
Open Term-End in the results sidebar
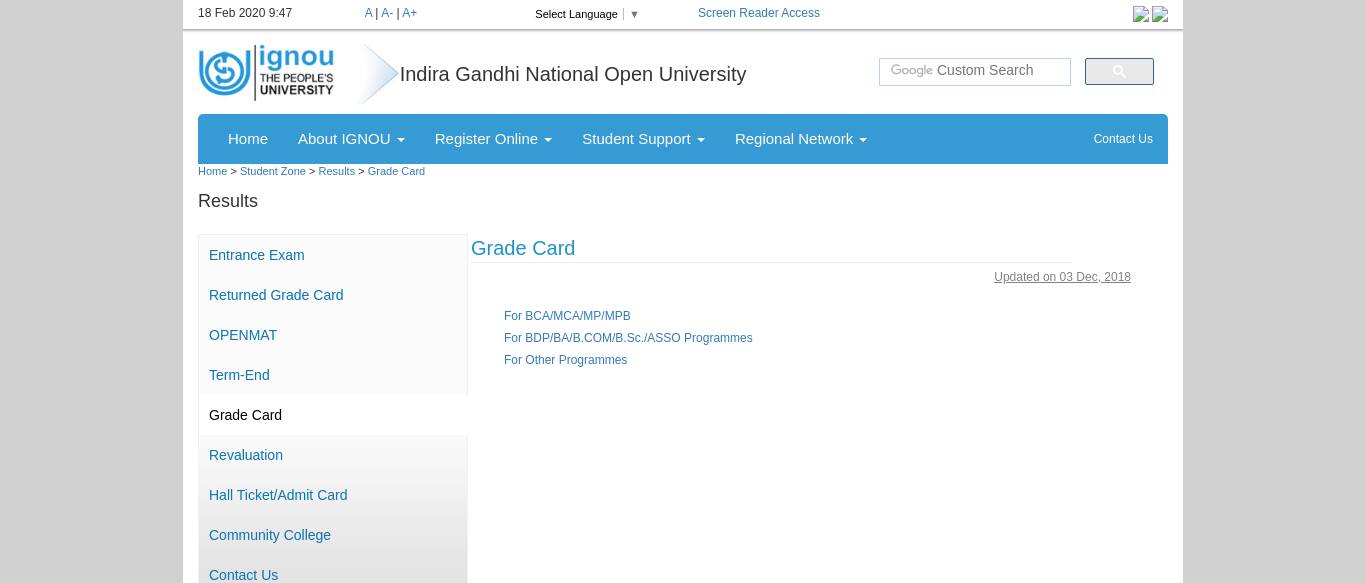click(x=239, y=375)
